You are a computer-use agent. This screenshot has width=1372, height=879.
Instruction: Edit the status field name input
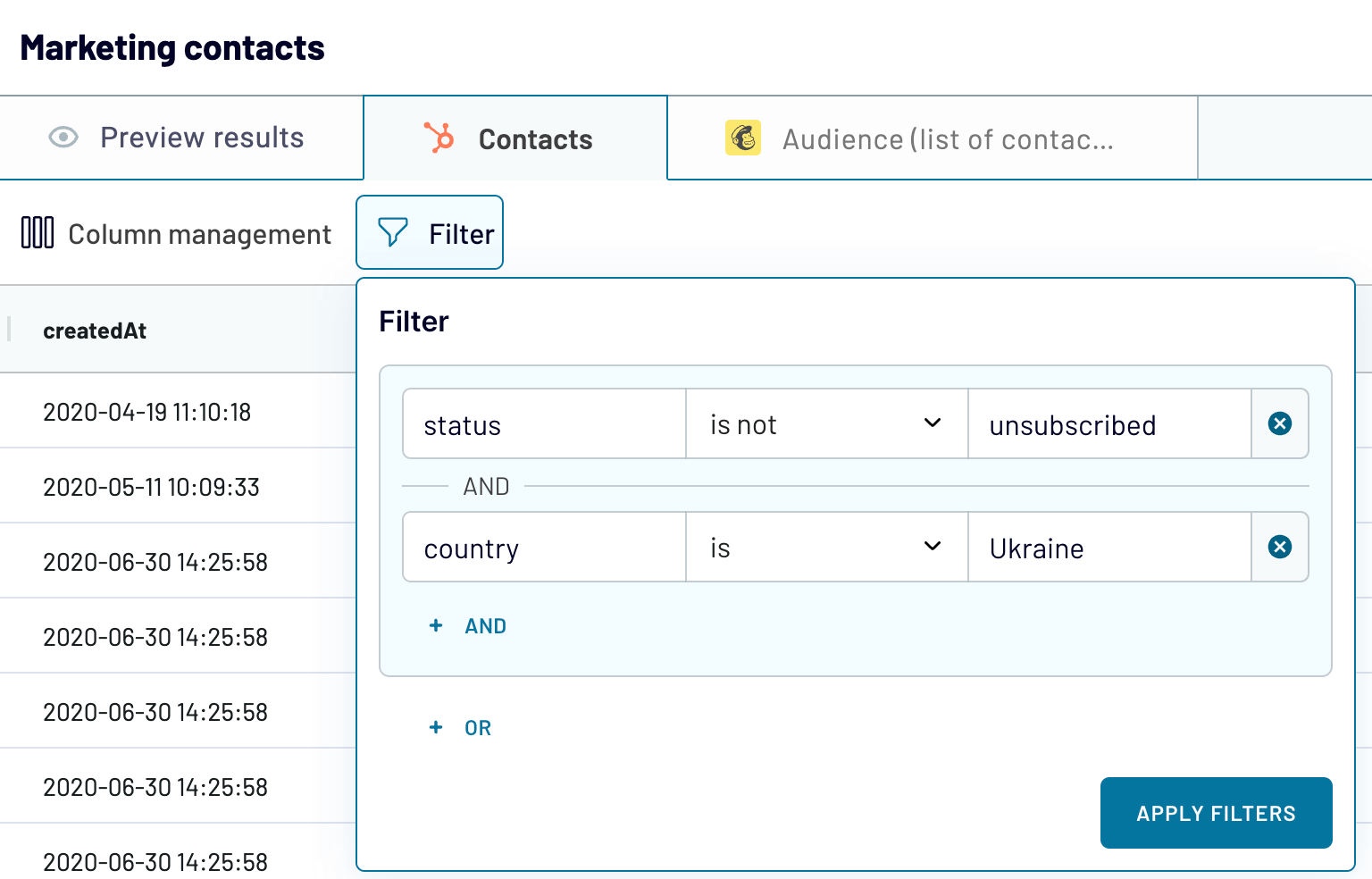[543, 424]
